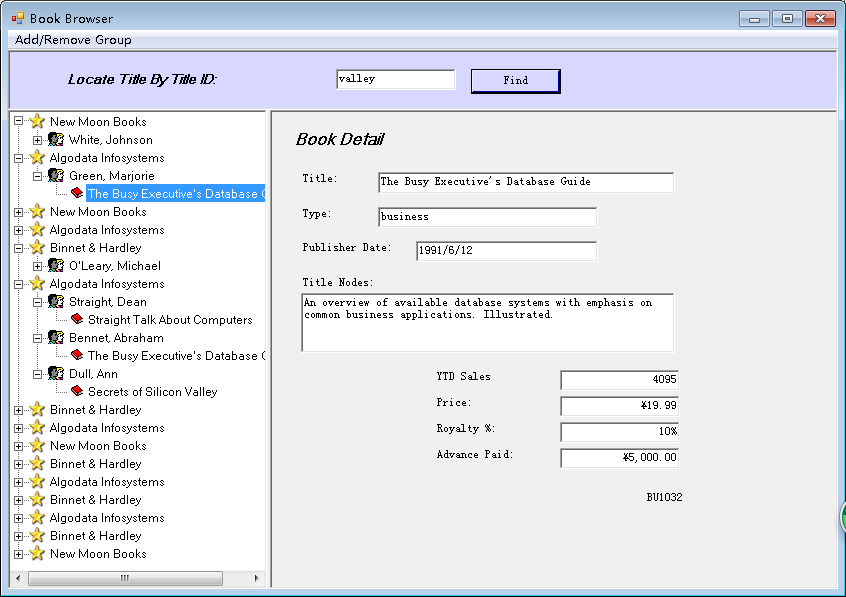Click the author icon beside Straight, Dean
846x597 pixels.
pyautogui.click(x=56, y=302)
